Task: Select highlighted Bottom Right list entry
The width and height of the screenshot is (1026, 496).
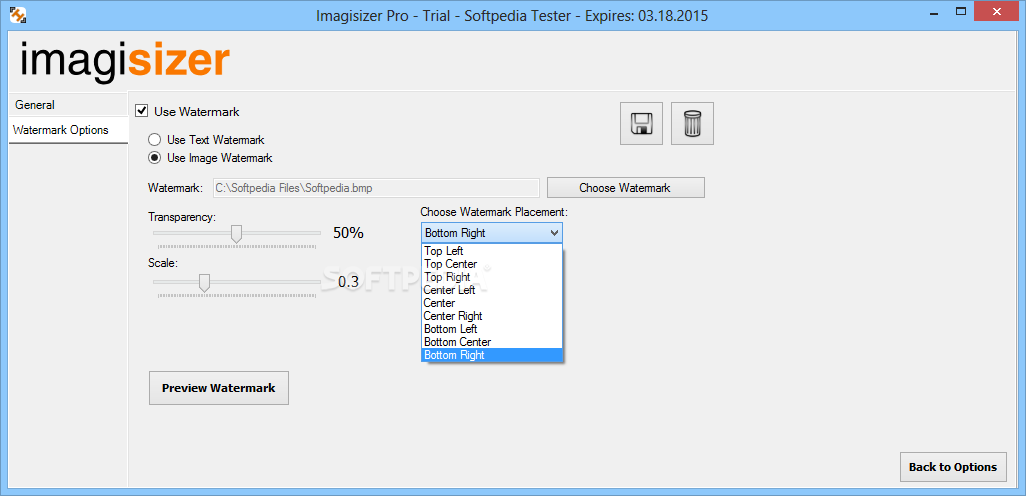Action: [492, 355]
